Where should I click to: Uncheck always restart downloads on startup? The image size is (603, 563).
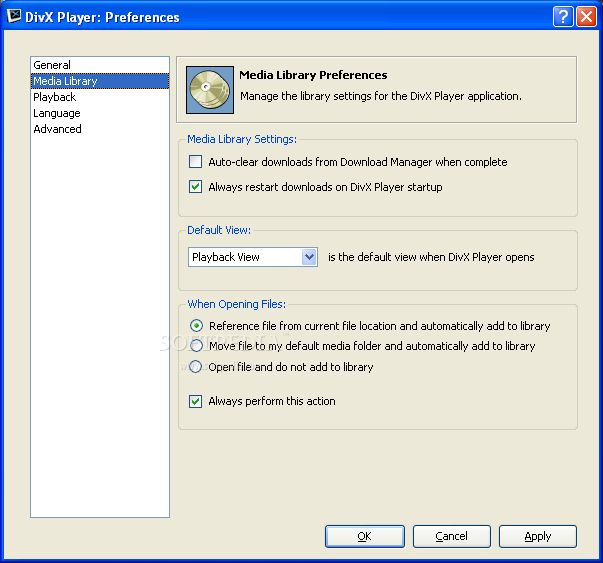(195, 187)
